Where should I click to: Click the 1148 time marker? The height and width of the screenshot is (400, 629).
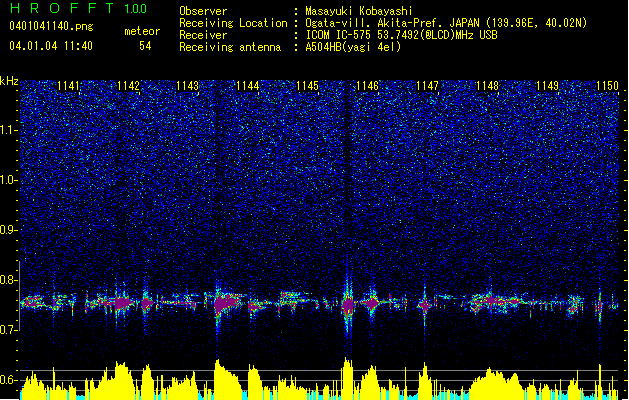click(x=487, y=86)
